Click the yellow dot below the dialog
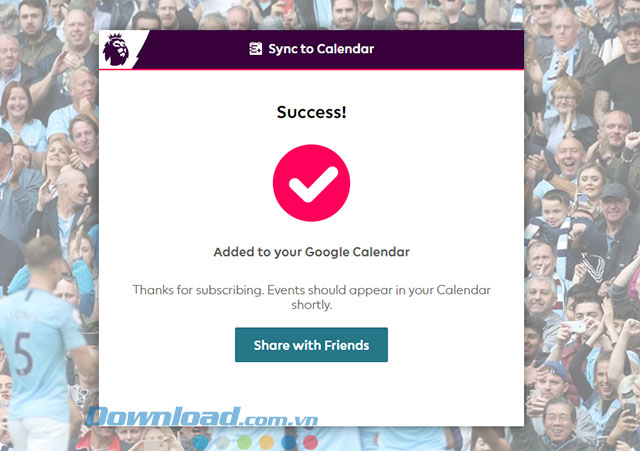The height and width of the screenshot is (451, 640). 267,441
